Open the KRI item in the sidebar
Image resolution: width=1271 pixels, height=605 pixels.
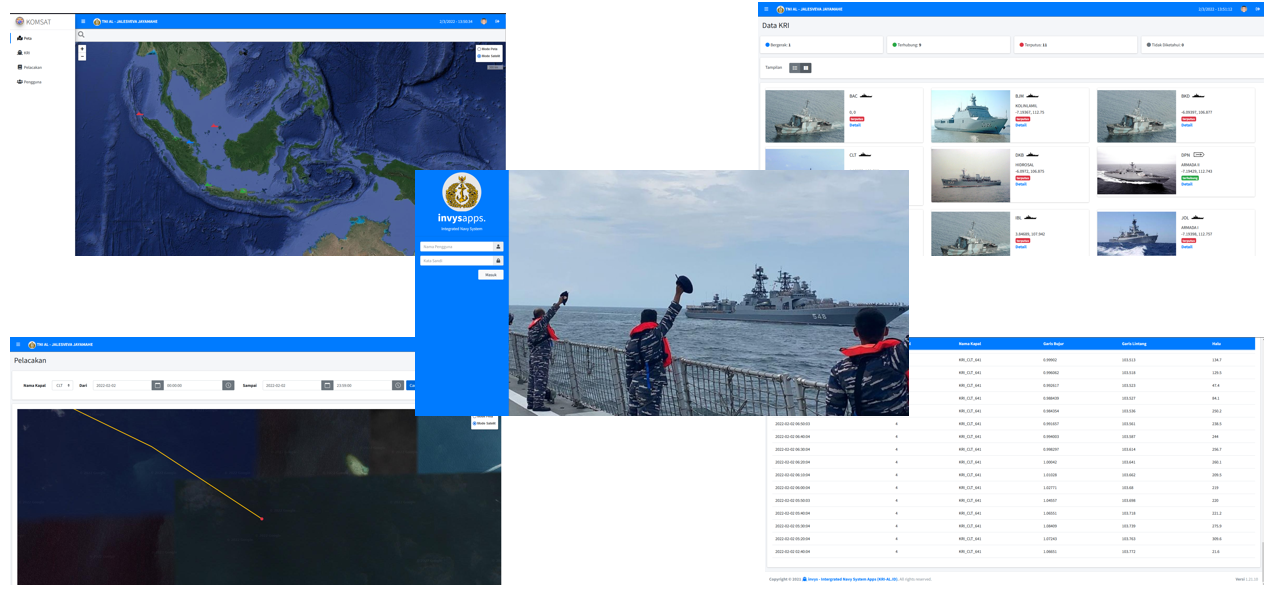click(24, 52)
